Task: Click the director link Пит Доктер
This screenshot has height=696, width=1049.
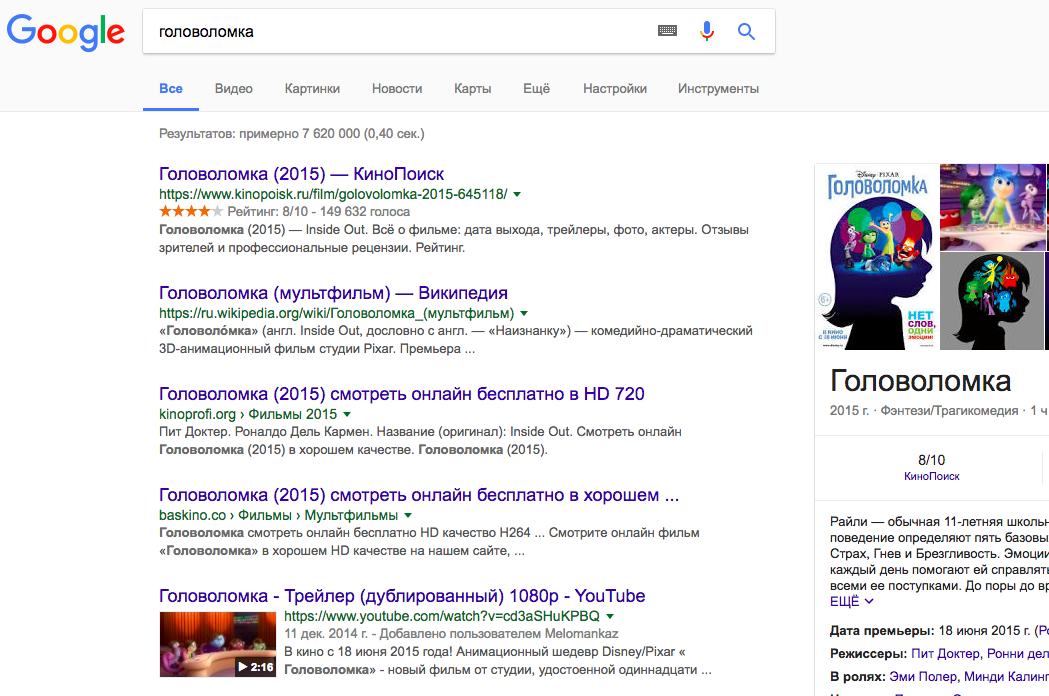Action: point(945,653)
